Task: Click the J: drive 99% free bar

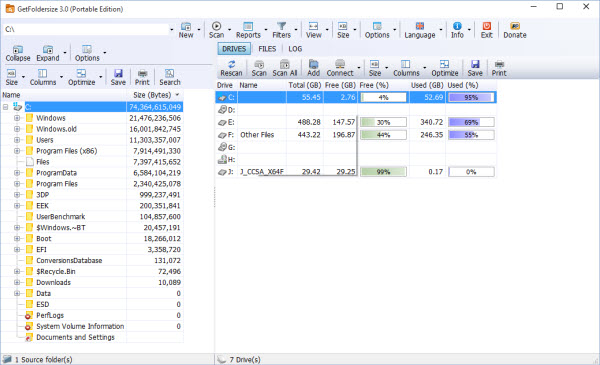Action: 383,172
